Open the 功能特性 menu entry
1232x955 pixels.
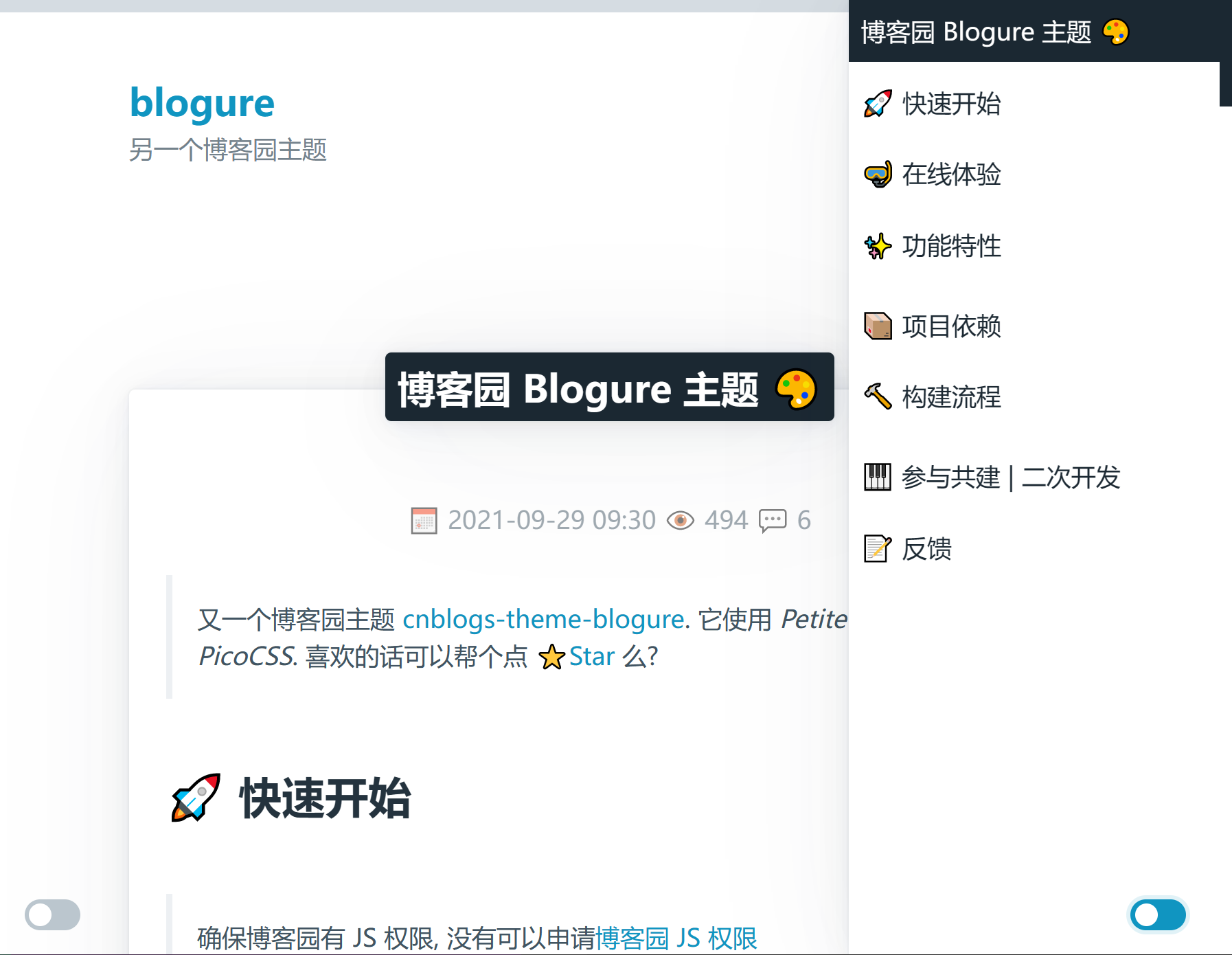951,246
